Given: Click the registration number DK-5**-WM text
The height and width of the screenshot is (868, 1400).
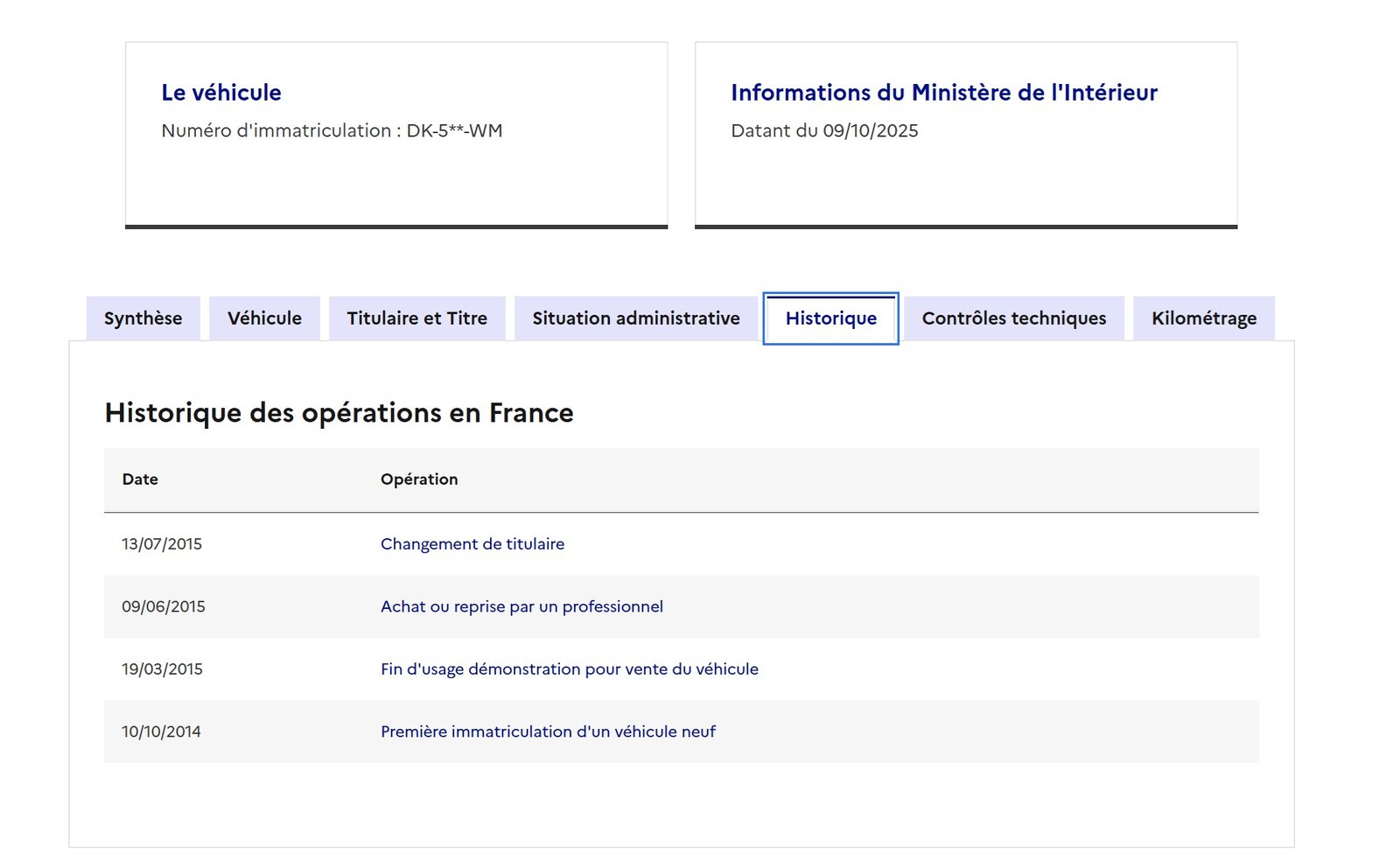Looking at the screenshot, I should tap(454, 131).
